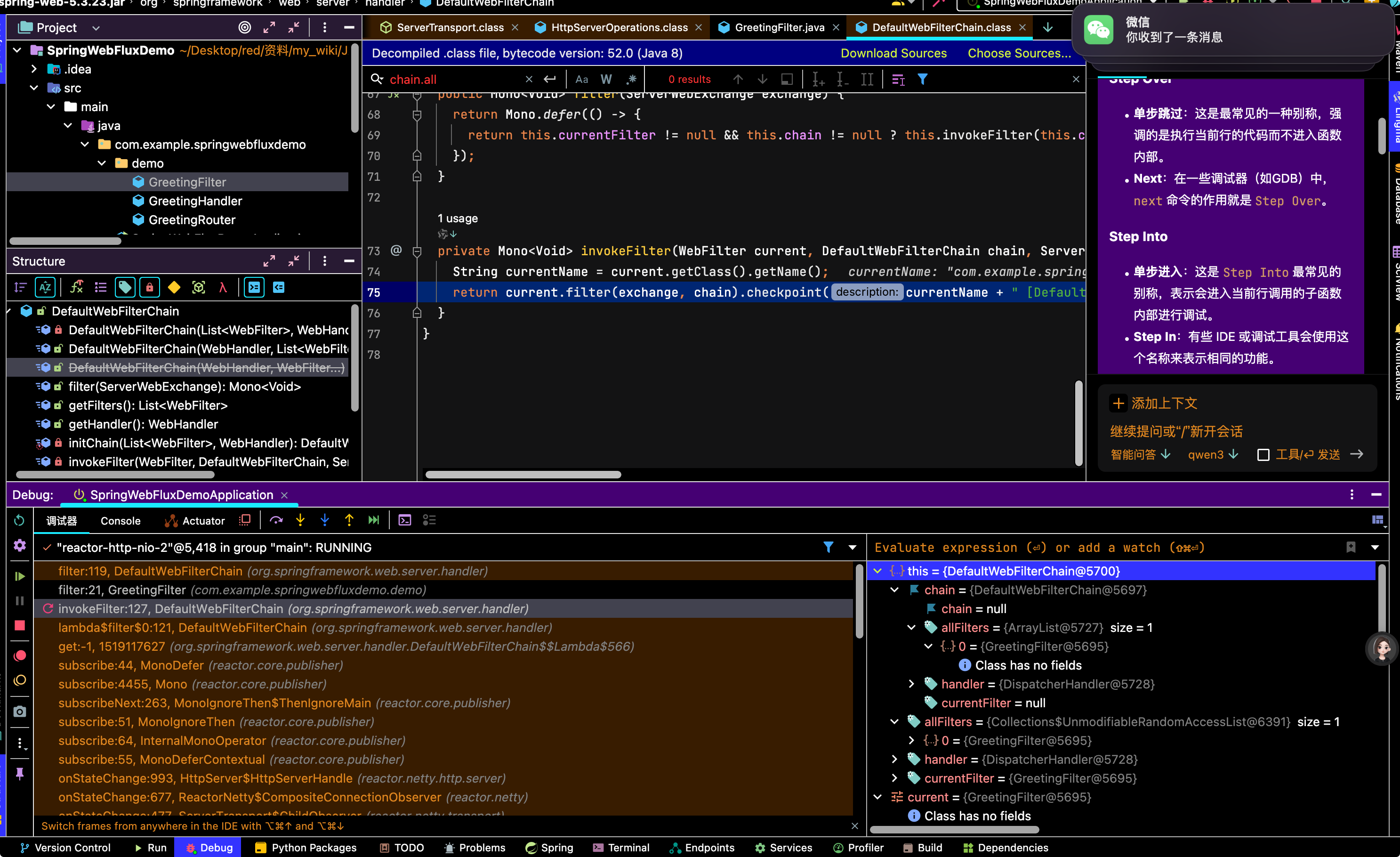Open the Console debug tab
1400x857 pixels.
pyautogui.click(x=121, y=521)
